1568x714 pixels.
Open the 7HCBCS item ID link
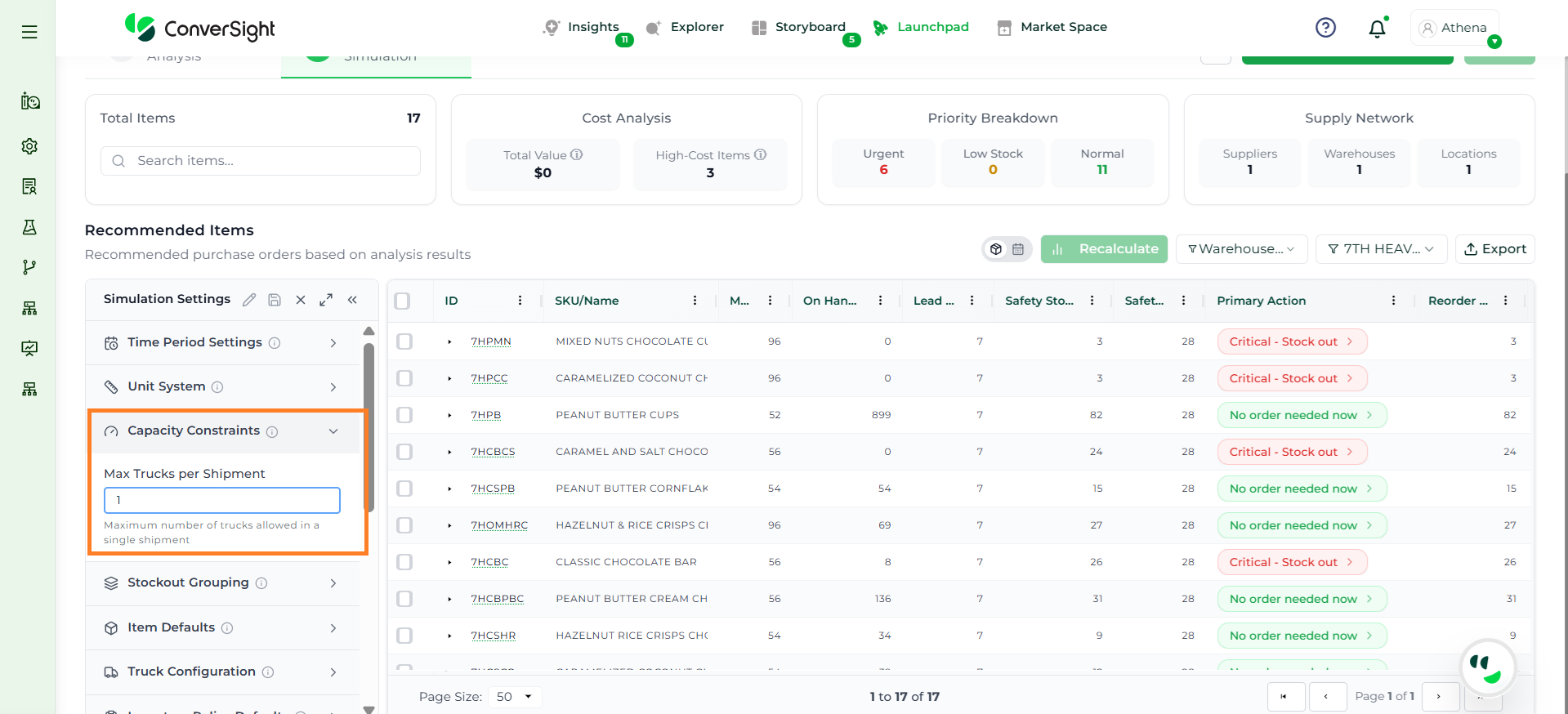[x=493, y=452]
